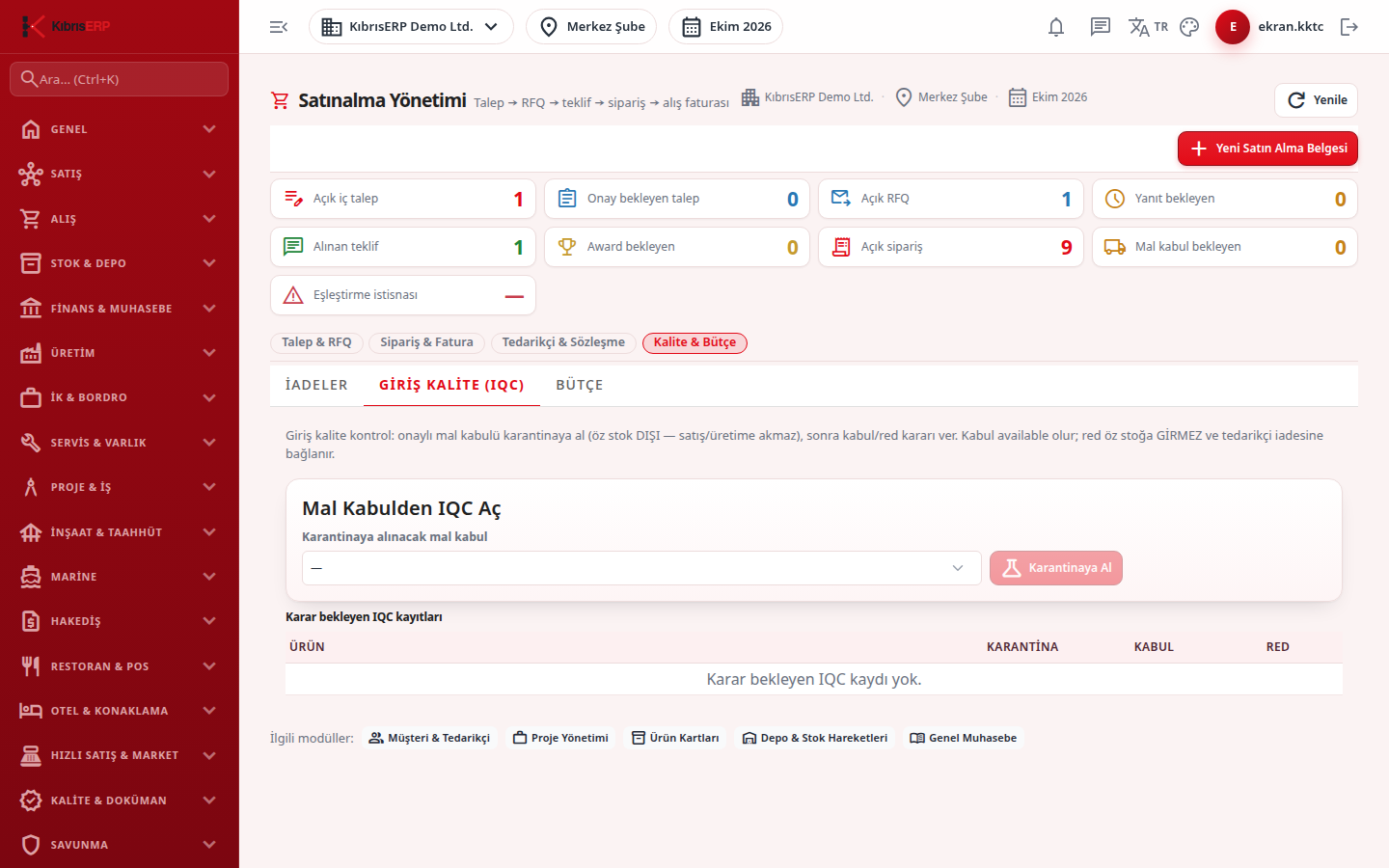The width and height of the screenshot is (1389, 868).
Task: Click the Ekim 2026 period selector
Action: (725, 27)
